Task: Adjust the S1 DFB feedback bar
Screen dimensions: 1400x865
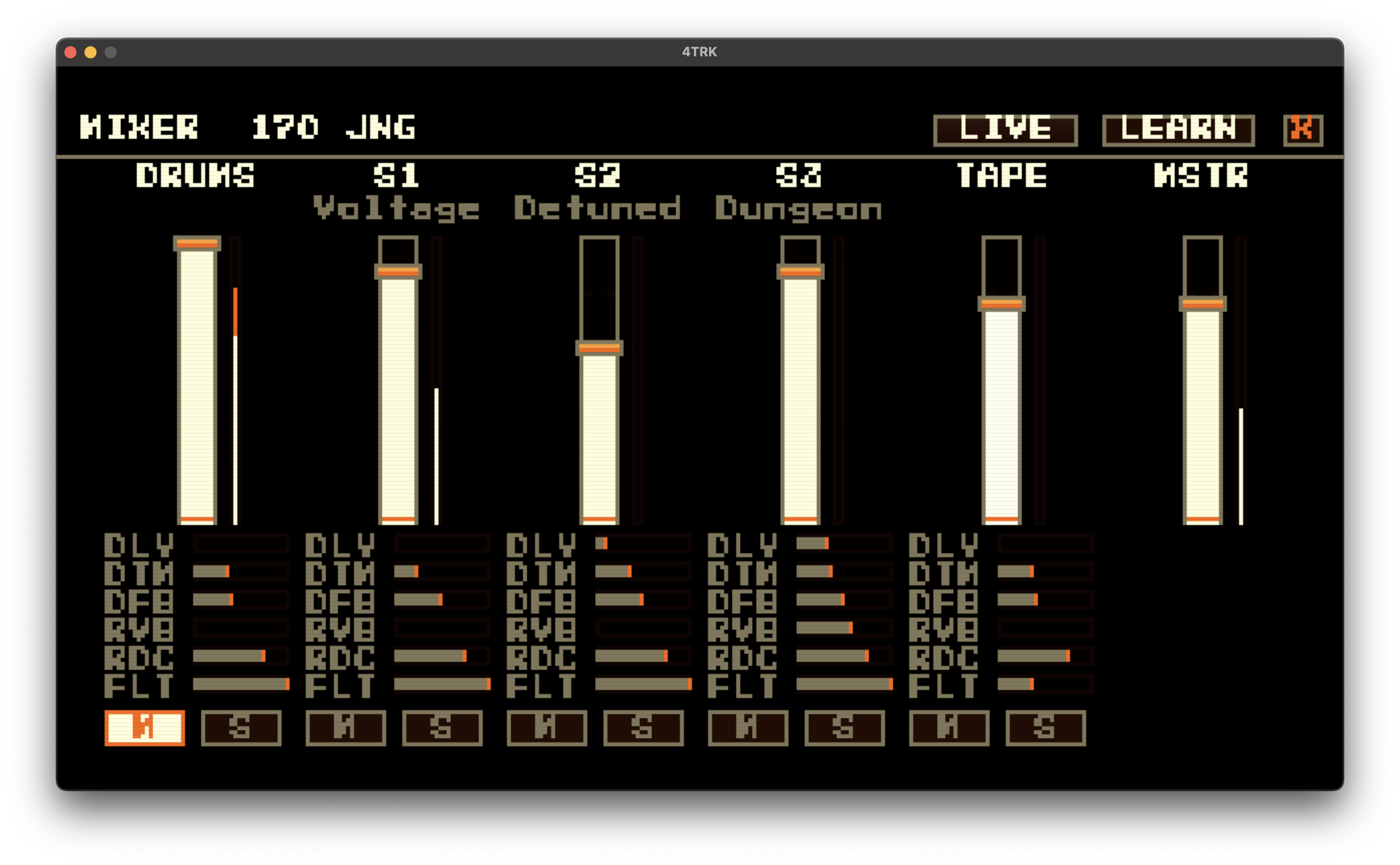Action: pyautogui.click(x=442, y=599)
